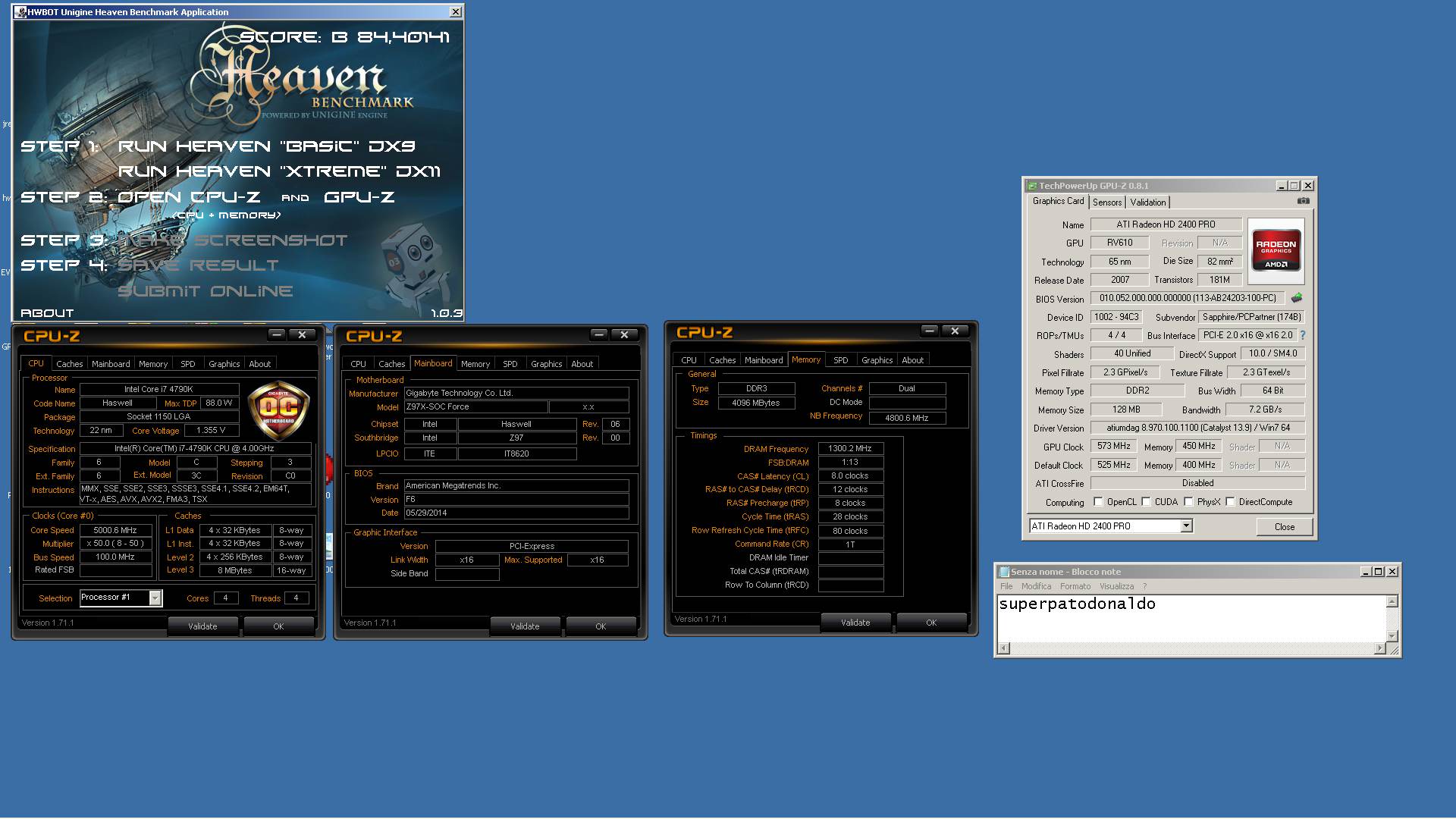Switch to Sensors tab in GPU-Z

pyautogui.click(x=1107, y=202)
